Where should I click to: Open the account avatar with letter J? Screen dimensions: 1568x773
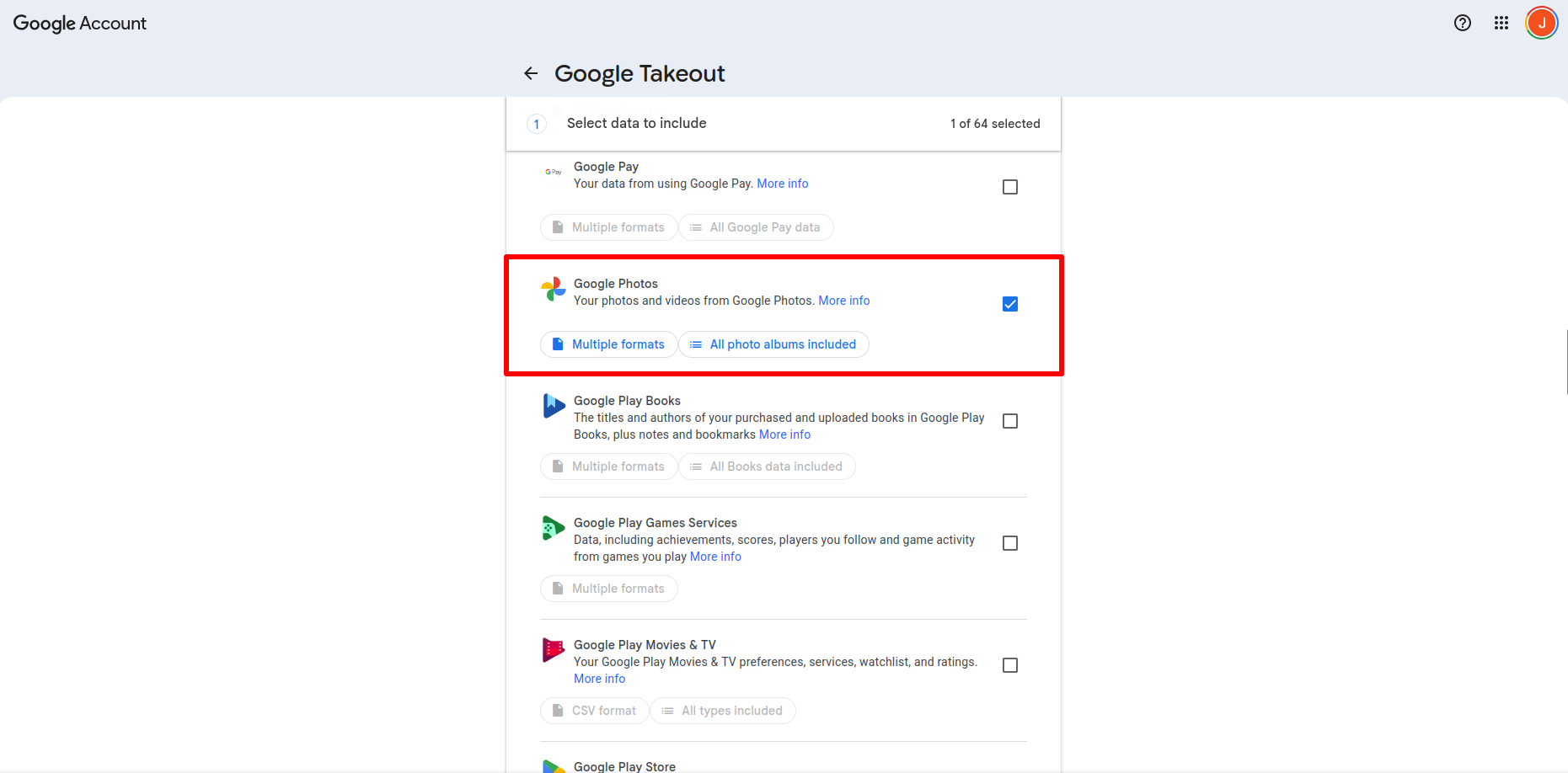[x=1542, y=23]
